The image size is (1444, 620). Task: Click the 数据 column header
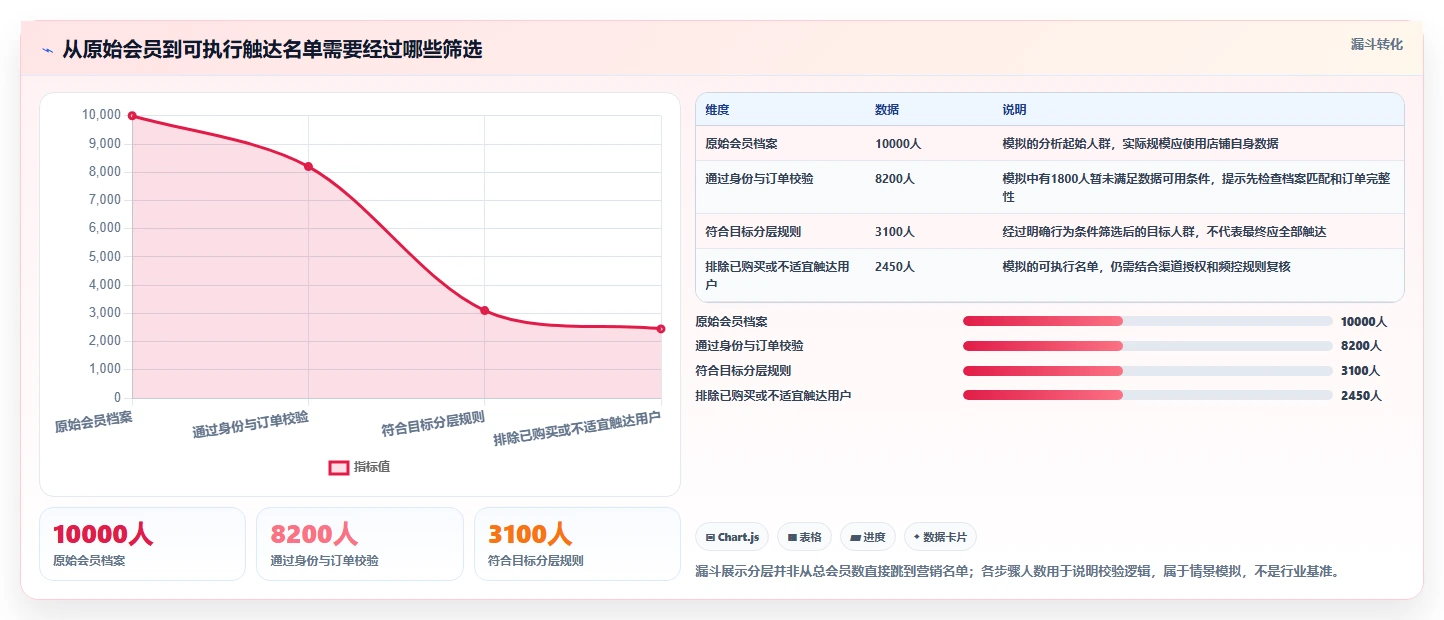point(887,110)
